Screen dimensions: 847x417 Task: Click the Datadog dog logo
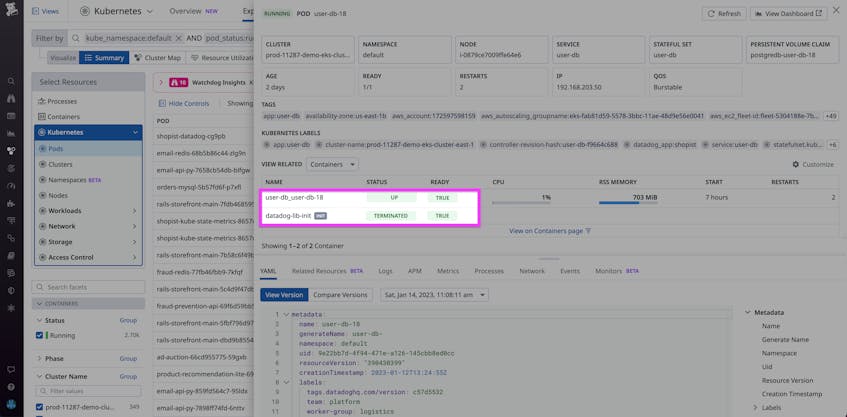(x=11, y=10)
